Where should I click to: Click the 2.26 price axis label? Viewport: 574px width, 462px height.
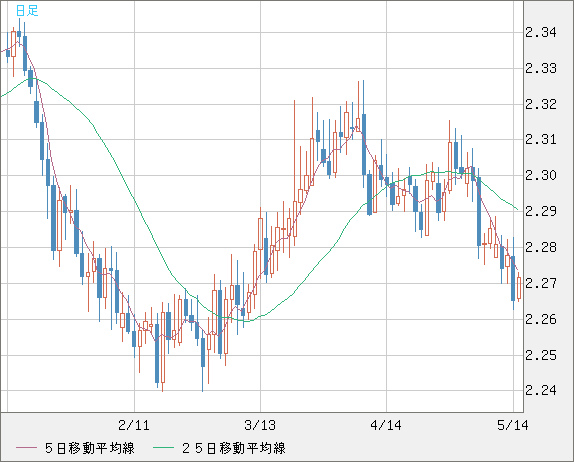pyautogui.click(x=541, y=320)
